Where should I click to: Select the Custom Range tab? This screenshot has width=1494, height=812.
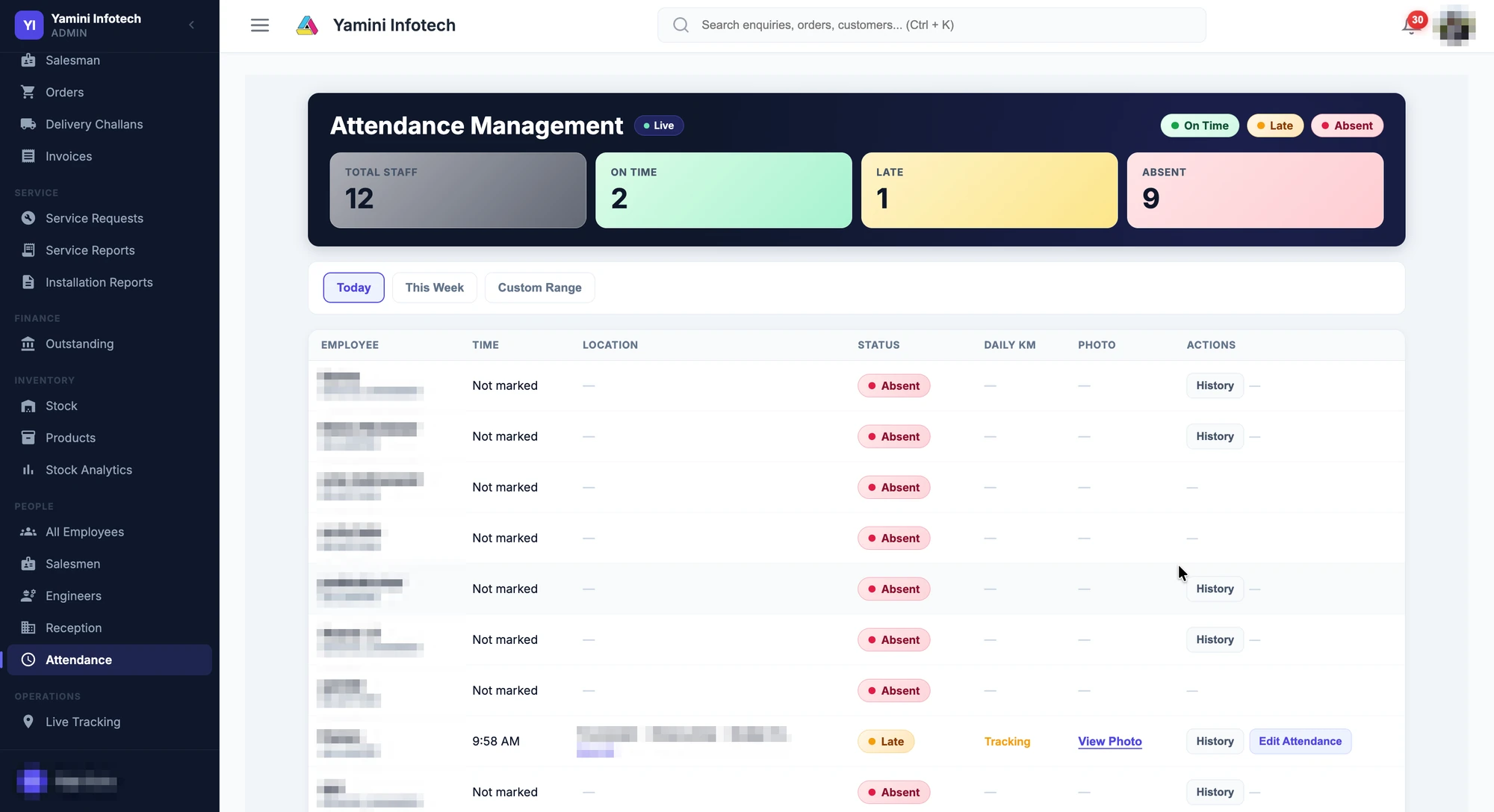[x=539, y=288]
